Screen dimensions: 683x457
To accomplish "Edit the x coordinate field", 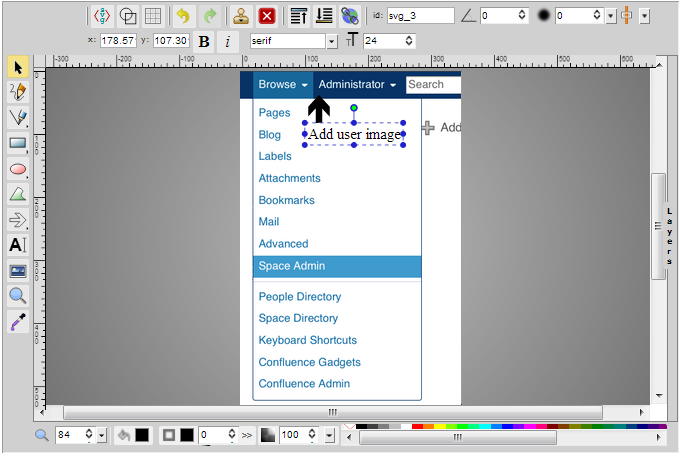I will point(118,41).
